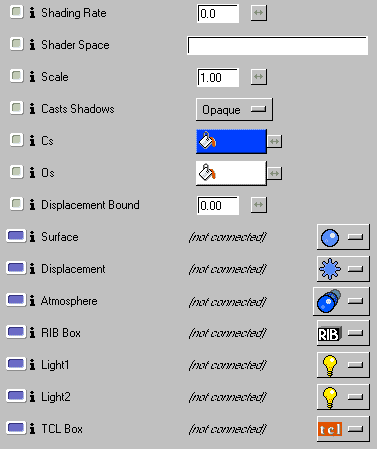Click the TCL Box tcl icon
The image size is (377, 449).
pos(330,429)
